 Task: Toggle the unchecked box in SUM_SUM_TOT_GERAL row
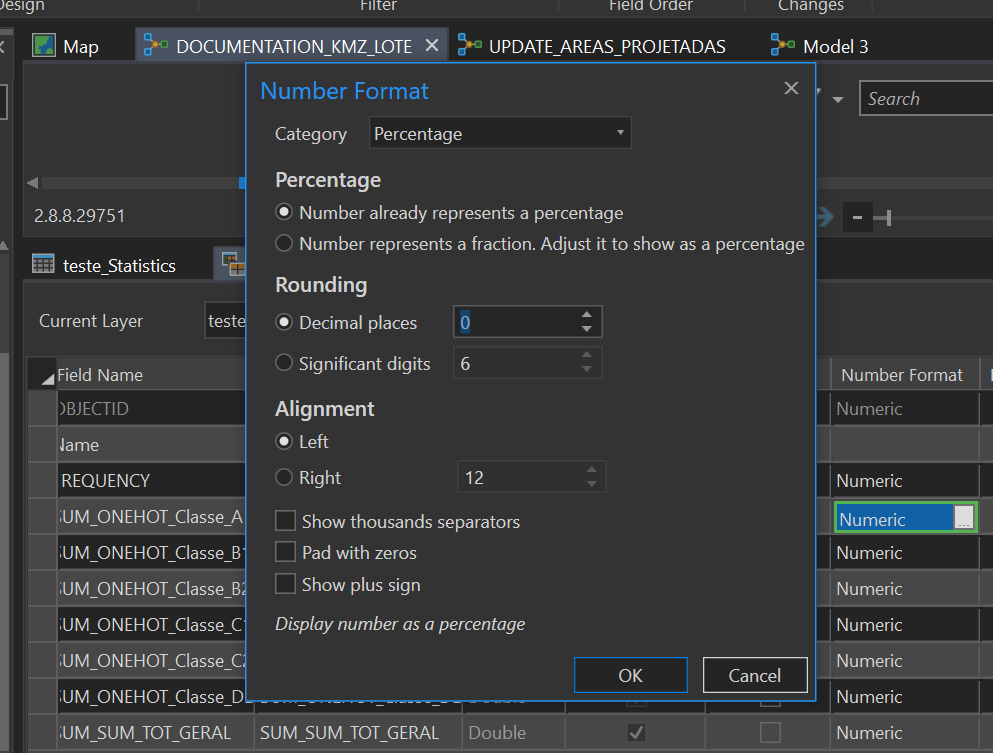[770, 733]
